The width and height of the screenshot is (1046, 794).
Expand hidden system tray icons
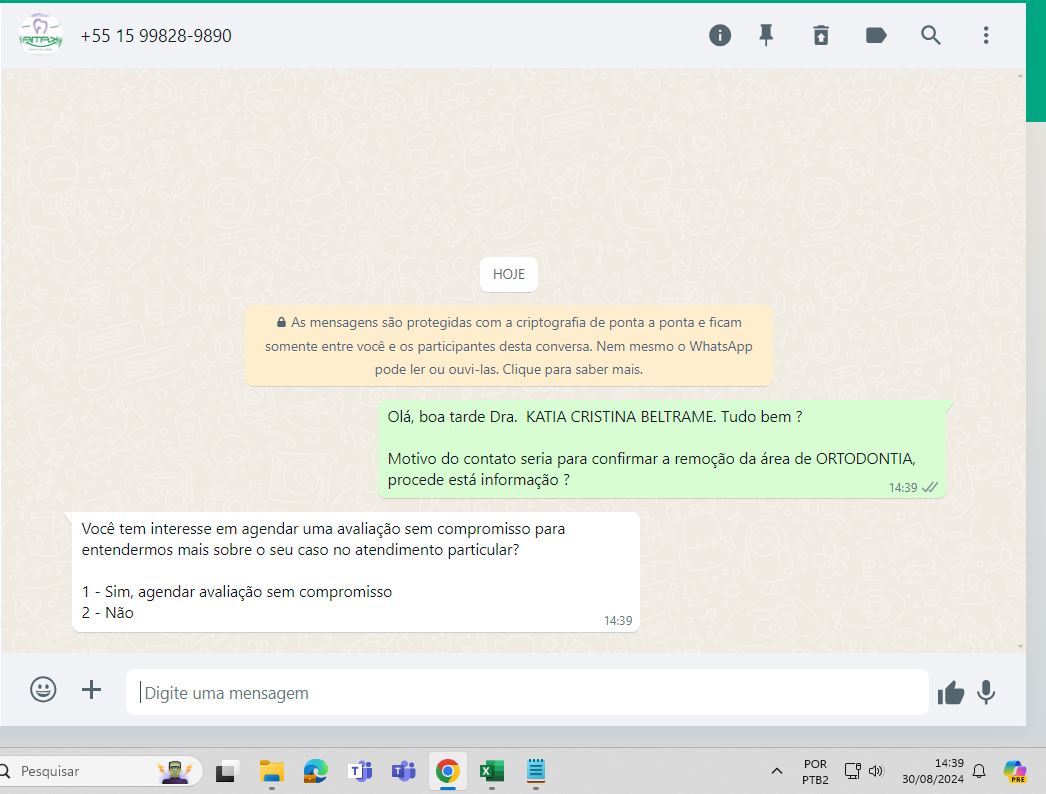(776, 771)
